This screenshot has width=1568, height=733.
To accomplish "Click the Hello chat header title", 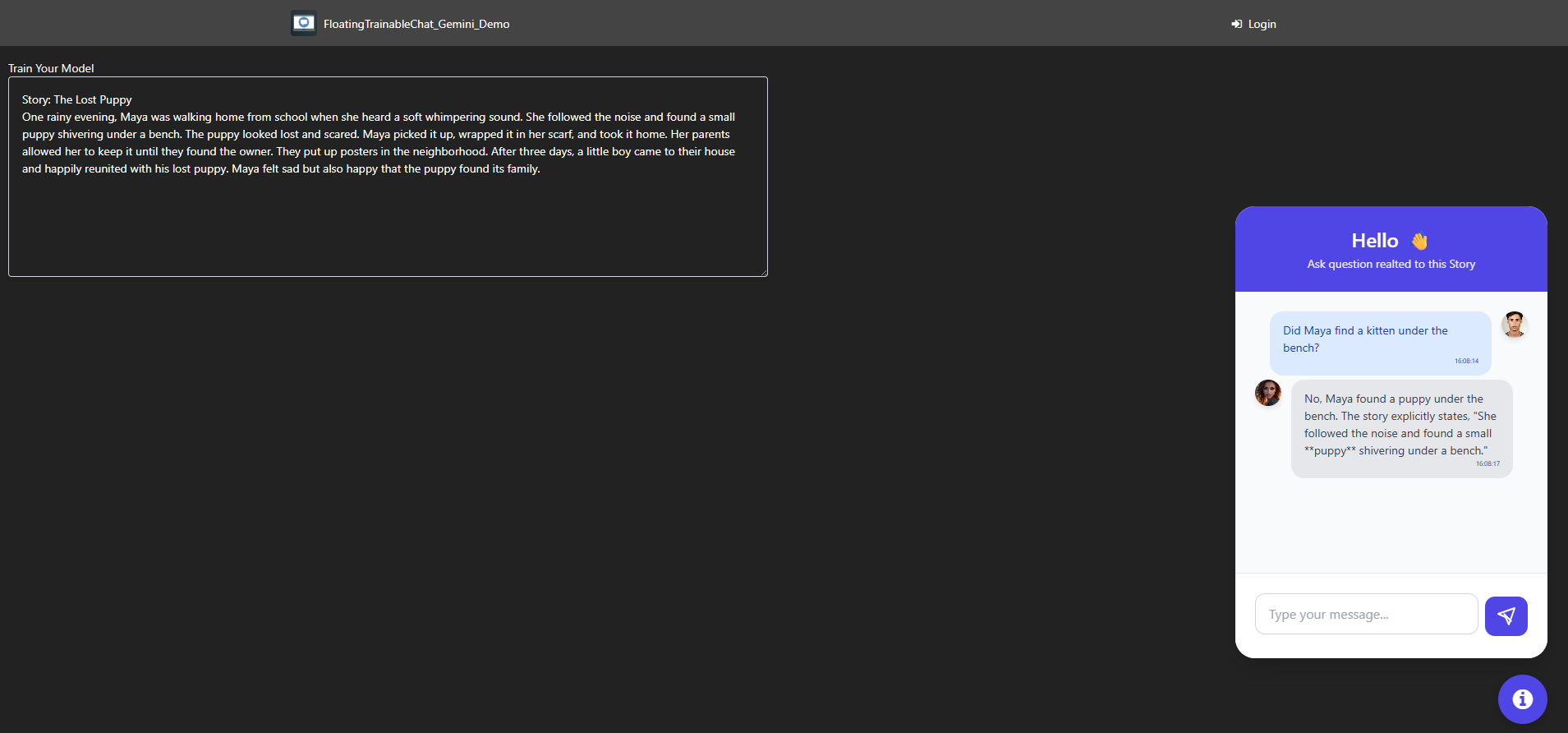I will pos(1374,241).
